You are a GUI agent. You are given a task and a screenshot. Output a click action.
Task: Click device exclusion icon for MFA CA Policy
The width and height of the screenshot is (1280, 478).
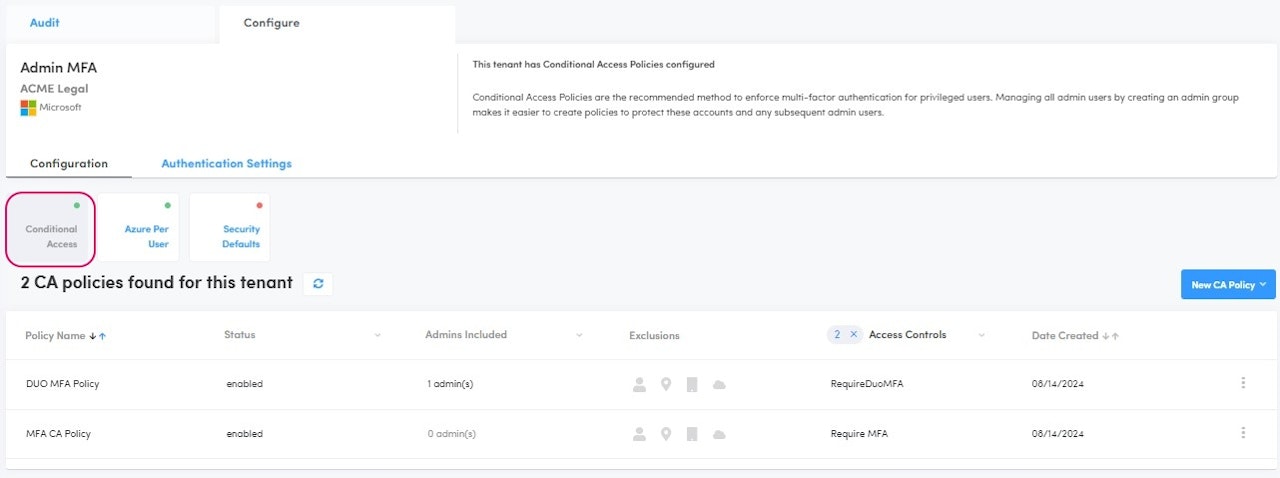point(691,434)
